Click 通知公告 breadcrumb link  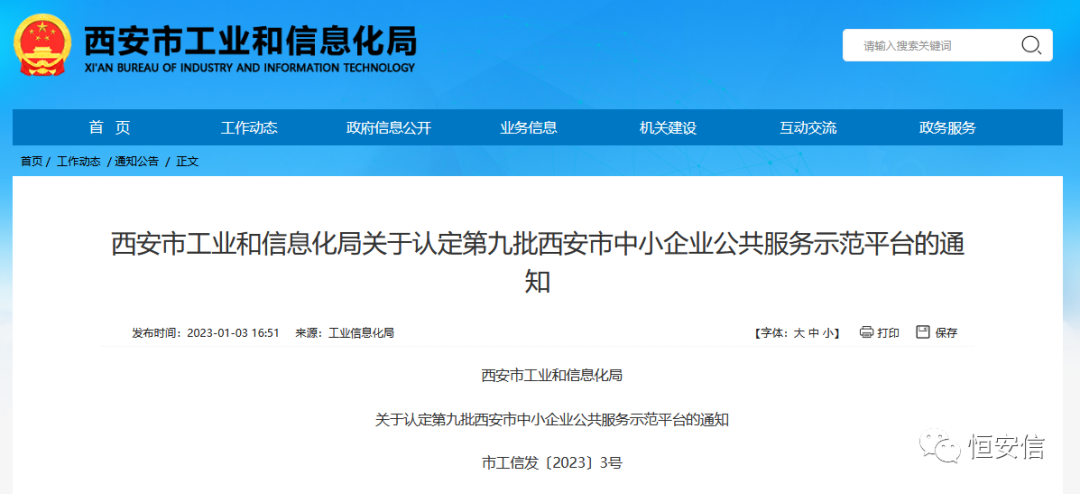click(136, 161)
